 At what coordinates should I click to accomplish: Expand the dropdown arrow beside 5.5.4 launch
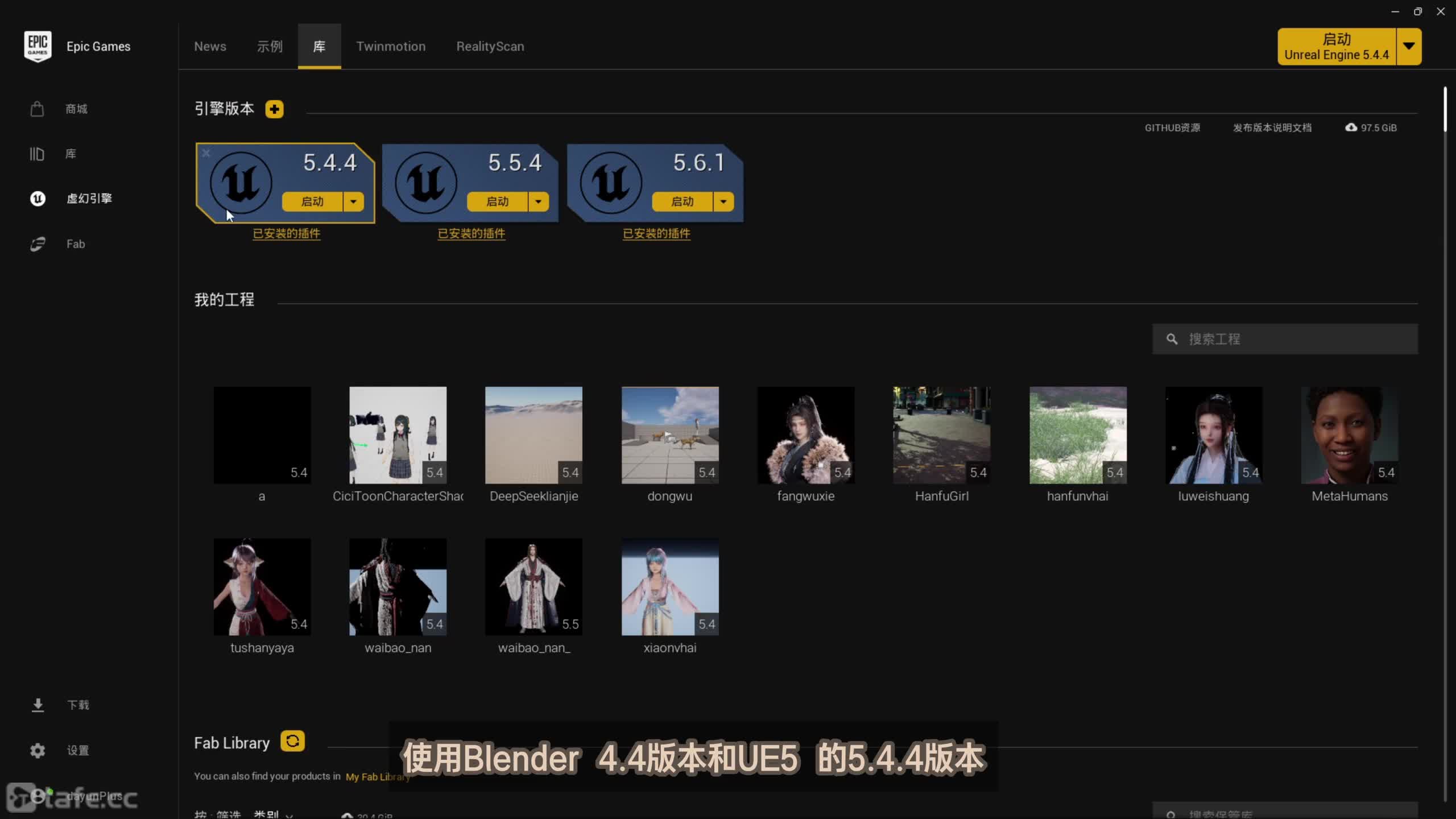tap(538, 201)
